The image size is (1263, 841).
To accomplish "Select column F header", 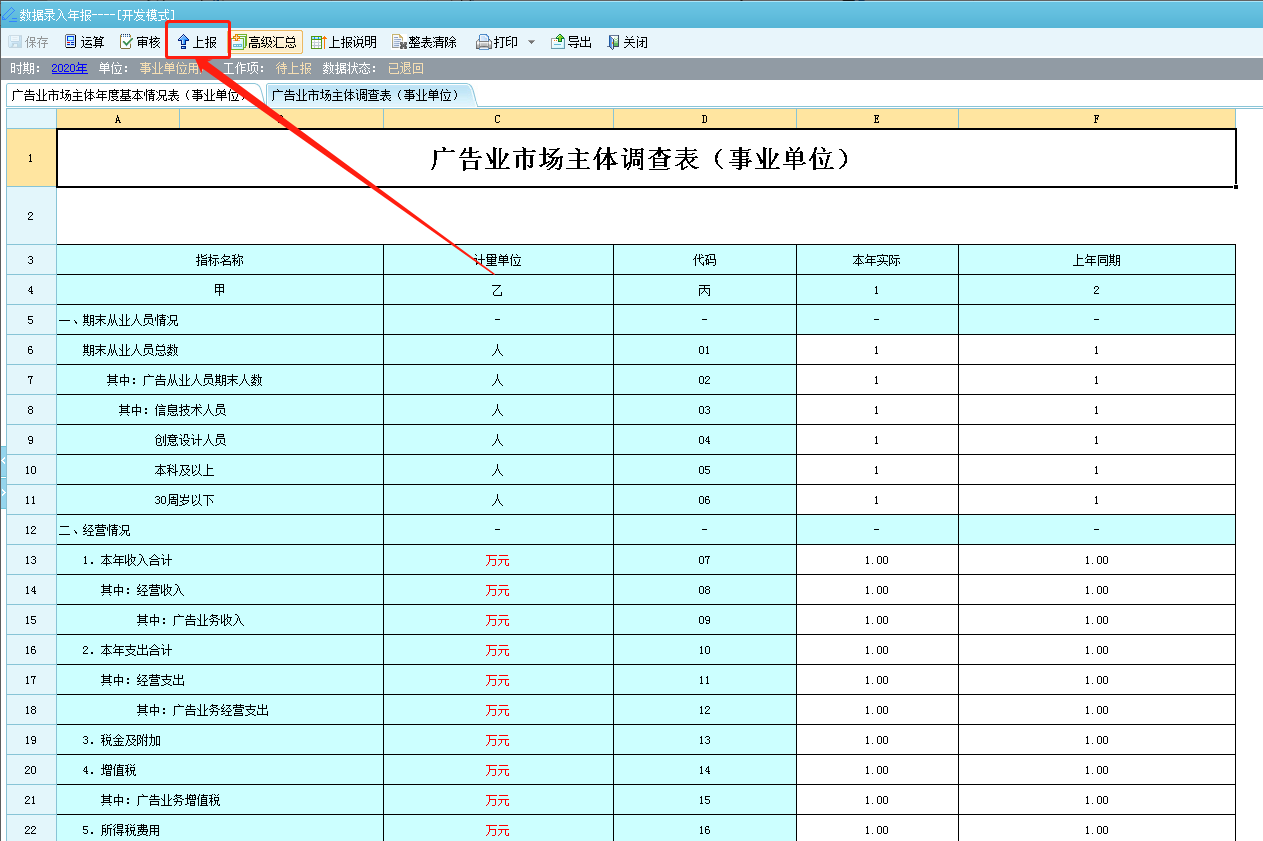I will (x=1096, y=119).
